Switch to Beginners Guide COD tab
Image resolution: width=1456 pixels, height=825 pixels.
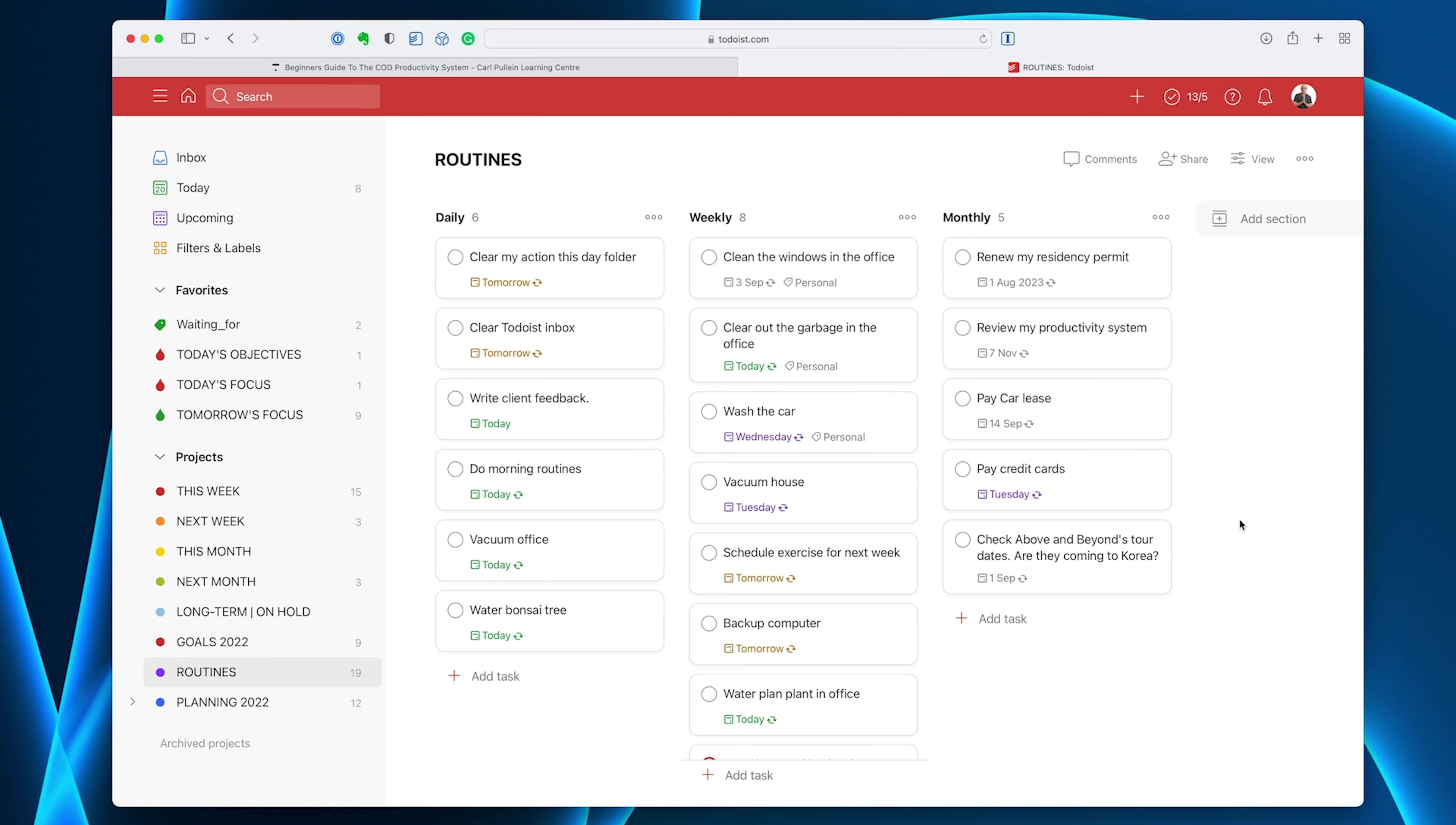tap(425, 67)
